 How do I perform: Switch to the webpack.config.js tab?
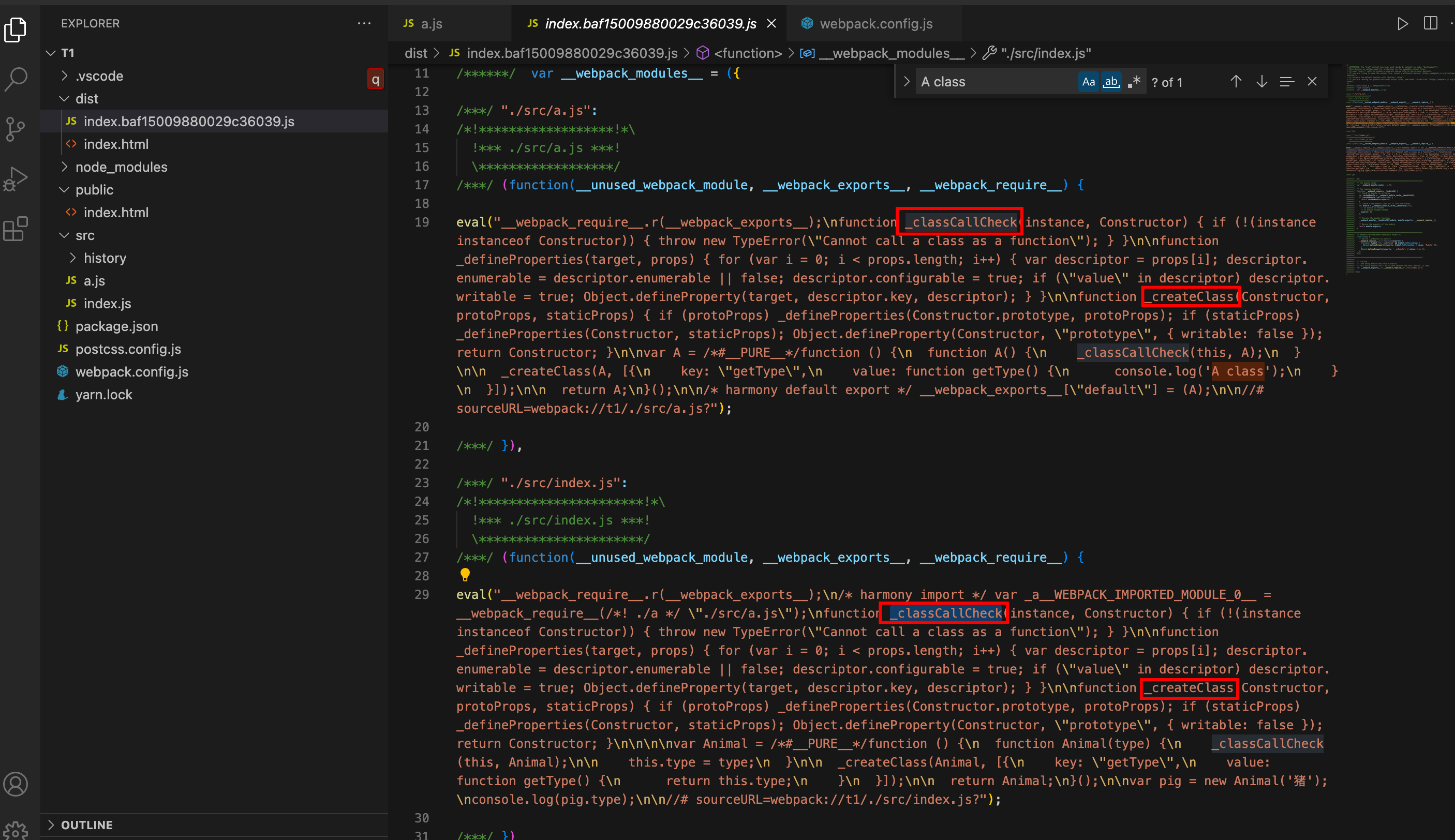[x=875, y=24]
